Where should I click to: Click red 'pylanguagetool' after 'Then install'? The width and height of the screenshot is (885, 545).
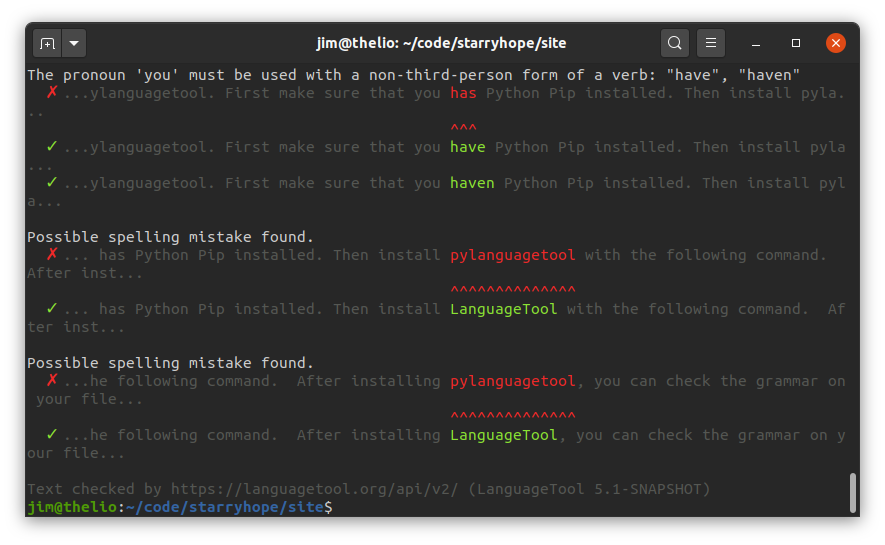click(x=512, y=255)
